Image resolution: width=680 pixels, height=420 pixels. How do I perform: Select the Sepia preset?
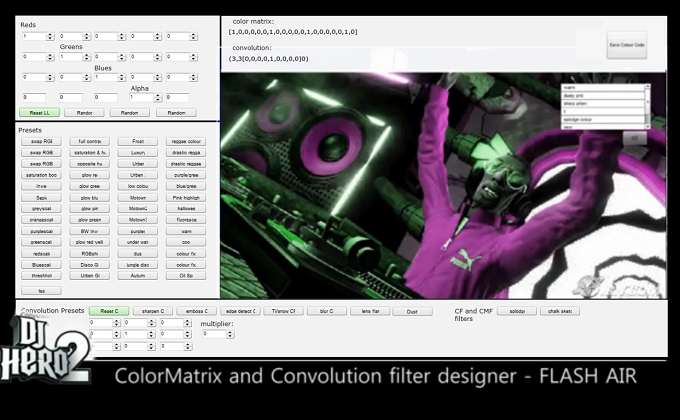point(41,197)
